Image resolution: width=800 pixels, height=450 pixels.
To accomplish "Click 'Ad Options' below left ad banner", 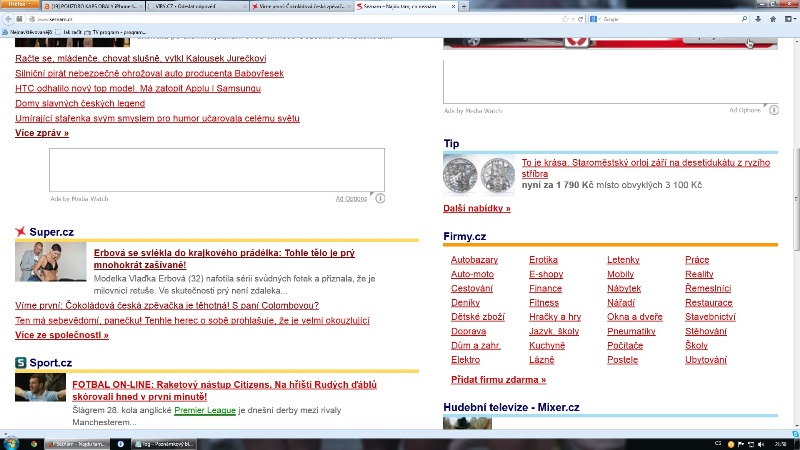I will 351,198.
